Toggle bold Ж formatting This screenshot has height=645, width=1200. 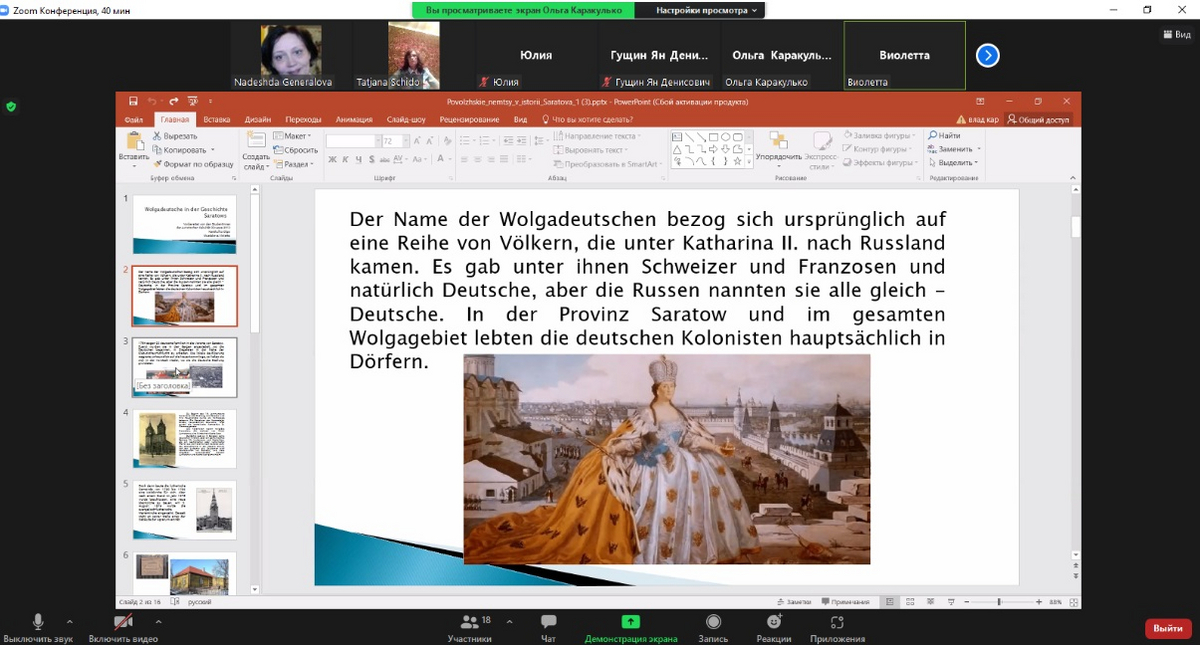click(332, 159)
